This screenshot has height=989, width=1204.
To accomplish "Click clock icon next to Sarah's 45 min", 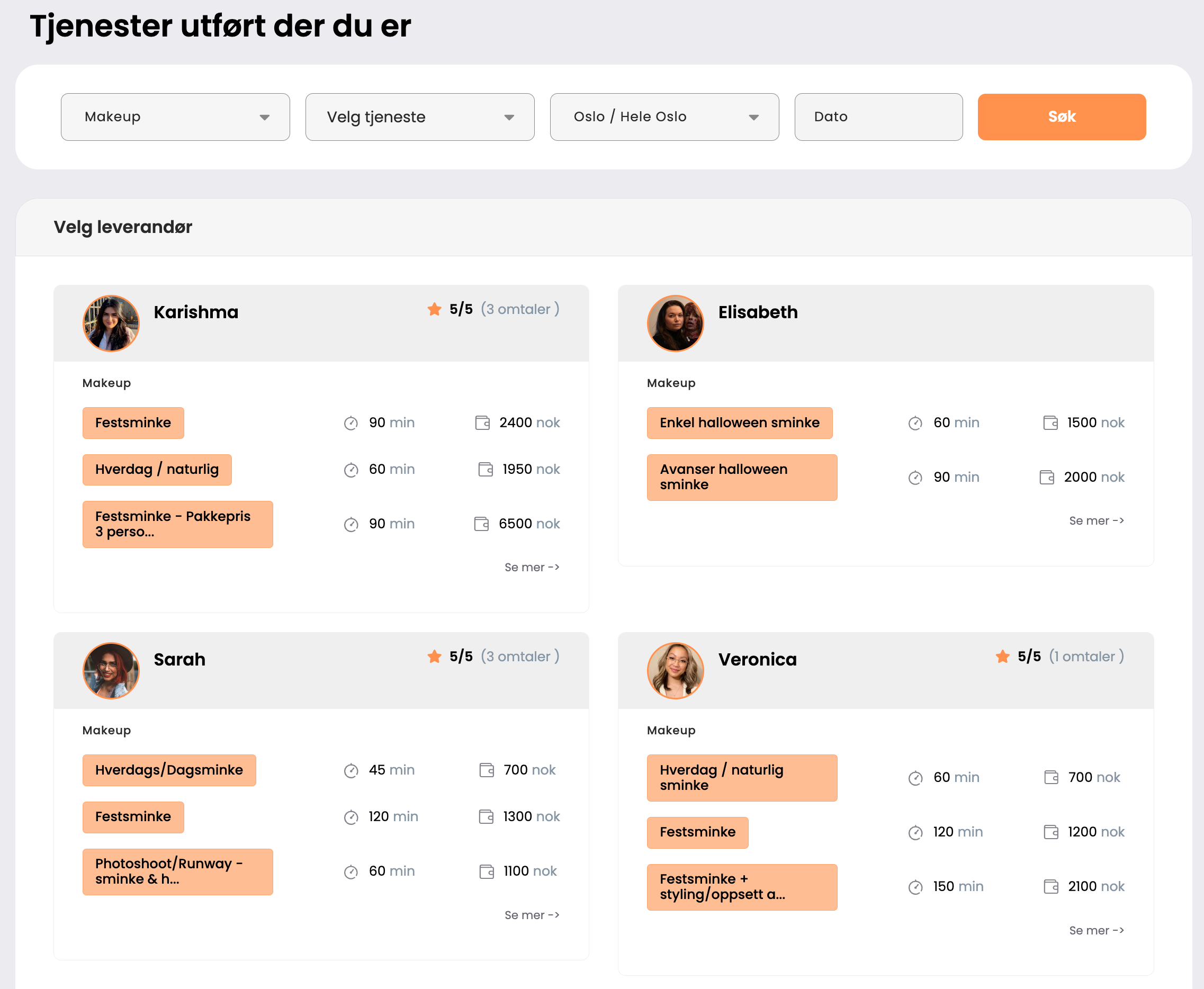I will 351,771.
